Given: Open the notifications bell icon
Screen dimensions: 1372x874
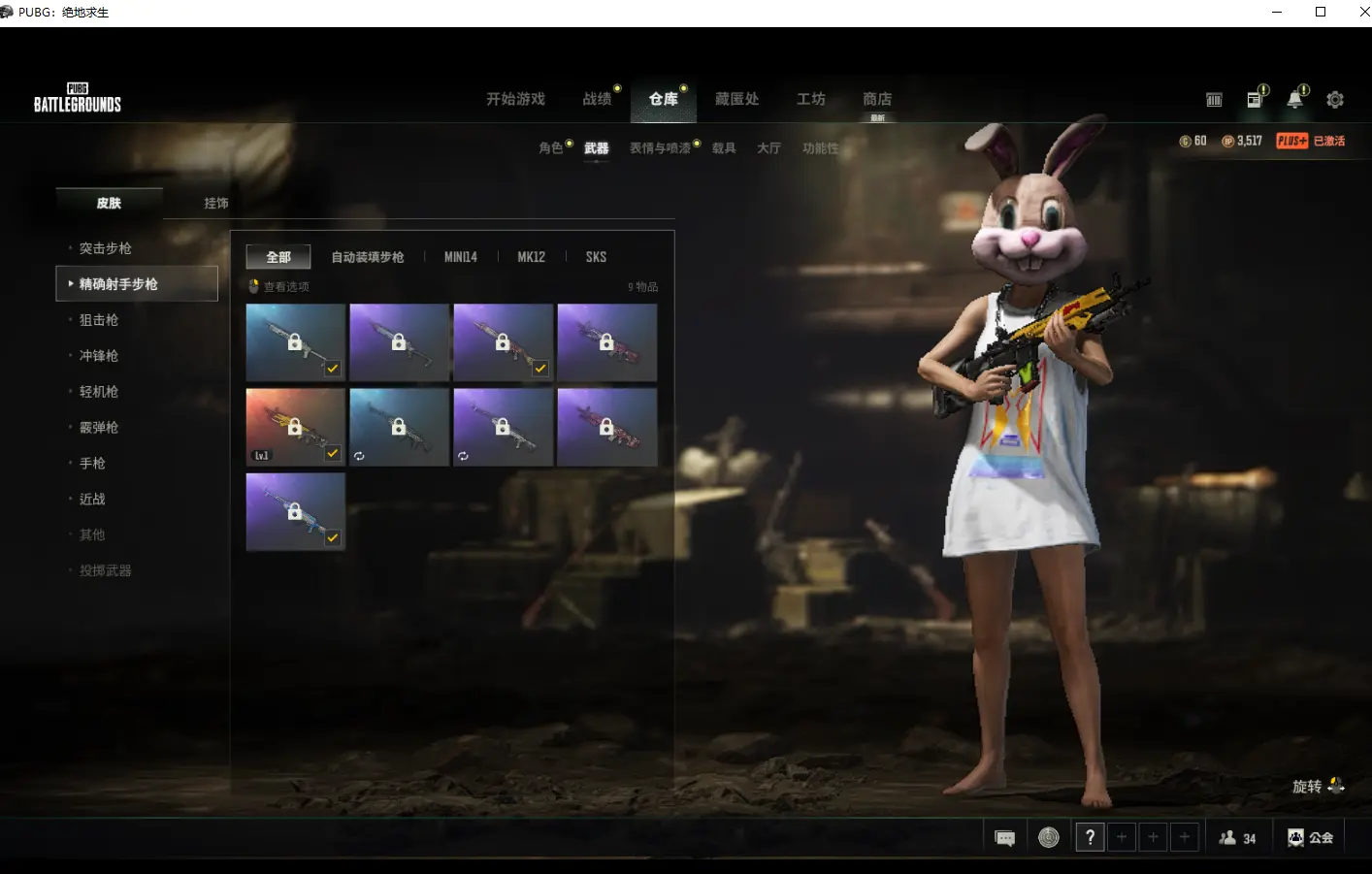Looking at the screenshot, I should [1295, 99].
